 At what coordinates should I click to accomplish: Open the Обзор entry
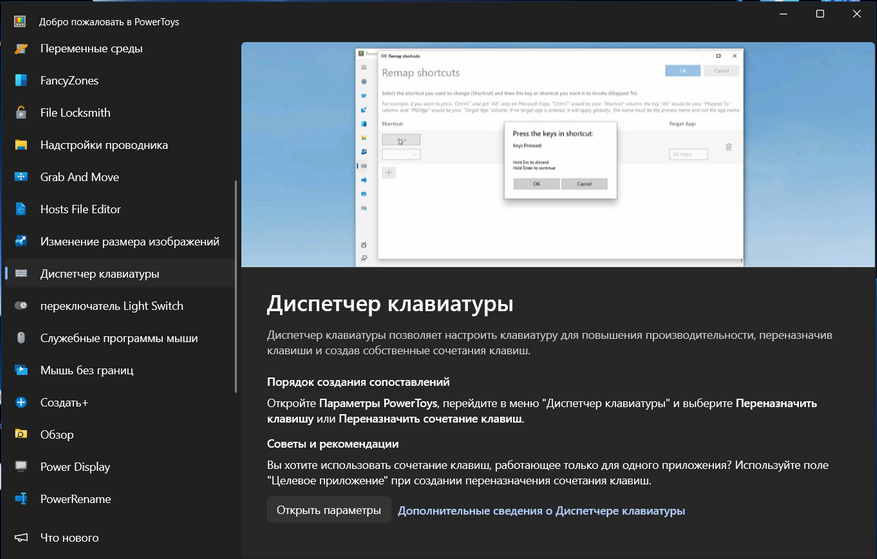click(x=120, y=434)
